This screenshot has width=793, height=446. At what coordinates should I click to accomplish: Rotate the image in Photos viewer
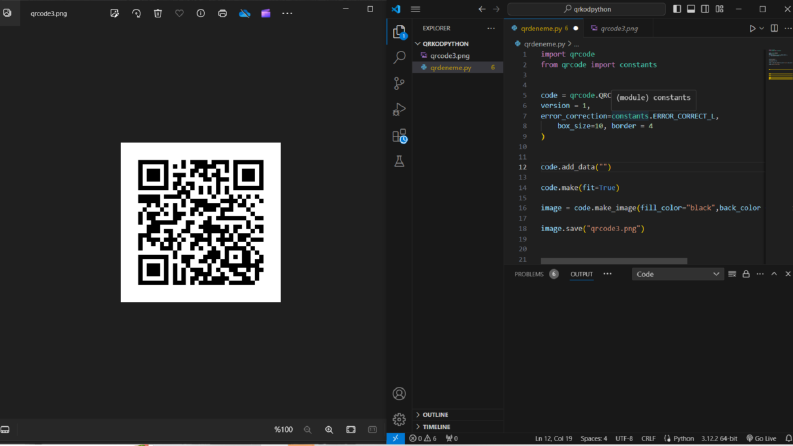tap(136, 14)
